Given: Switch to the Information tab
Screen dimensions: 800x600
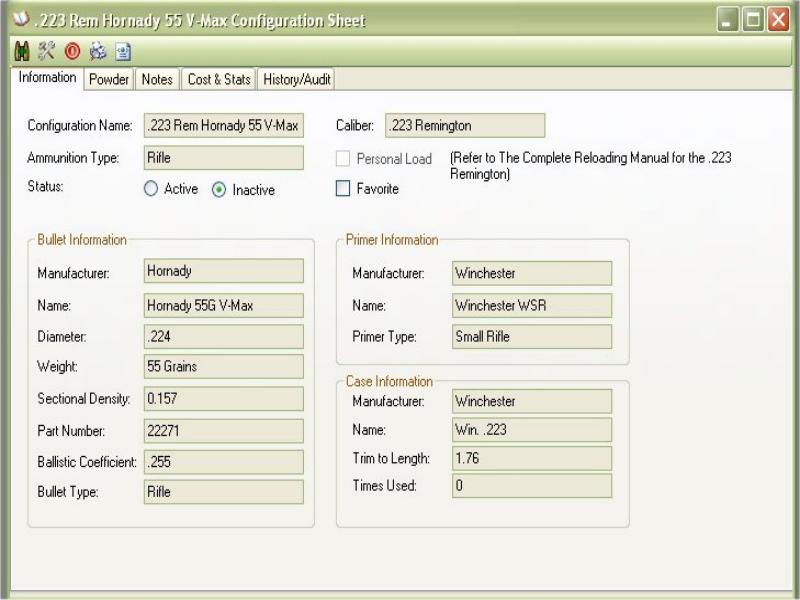Looking at the screenshot, I should click(x=47, y=78).
